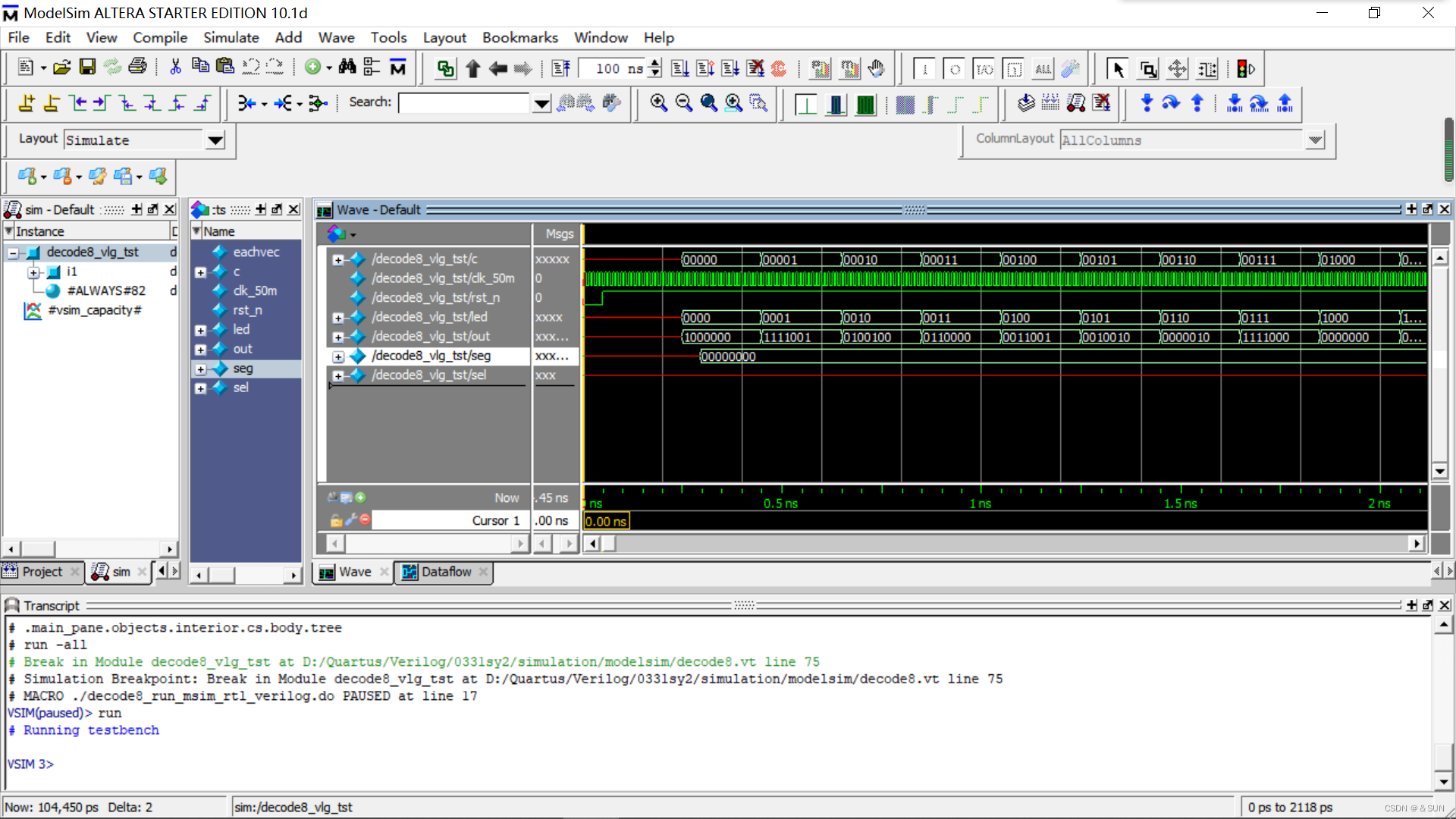The image size is (1456, 819).
Task: Click the run length stepper up arrow
Action: tap(655, 64)
